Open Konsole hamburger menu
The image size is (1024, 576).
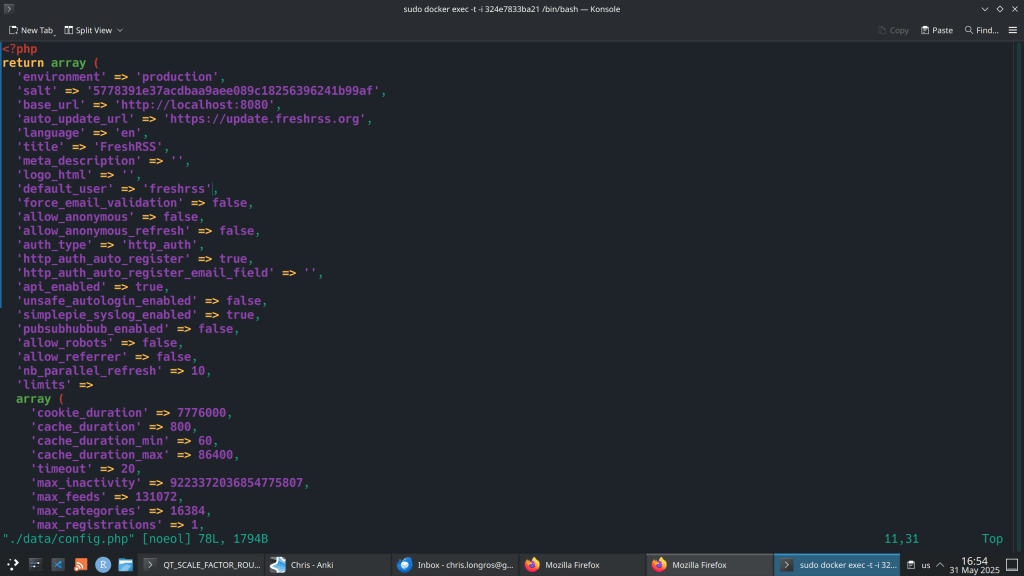tap(1011, 30)
